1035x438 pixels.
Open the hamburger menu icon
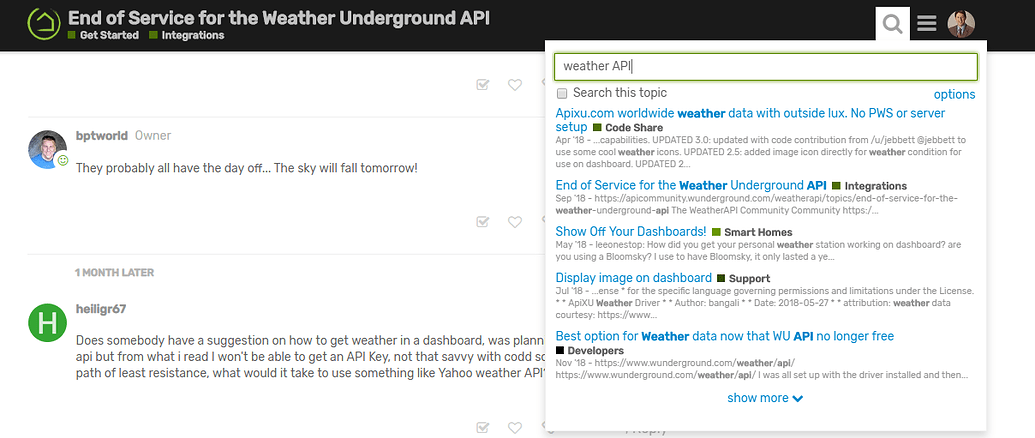click(x=927, y=25)
